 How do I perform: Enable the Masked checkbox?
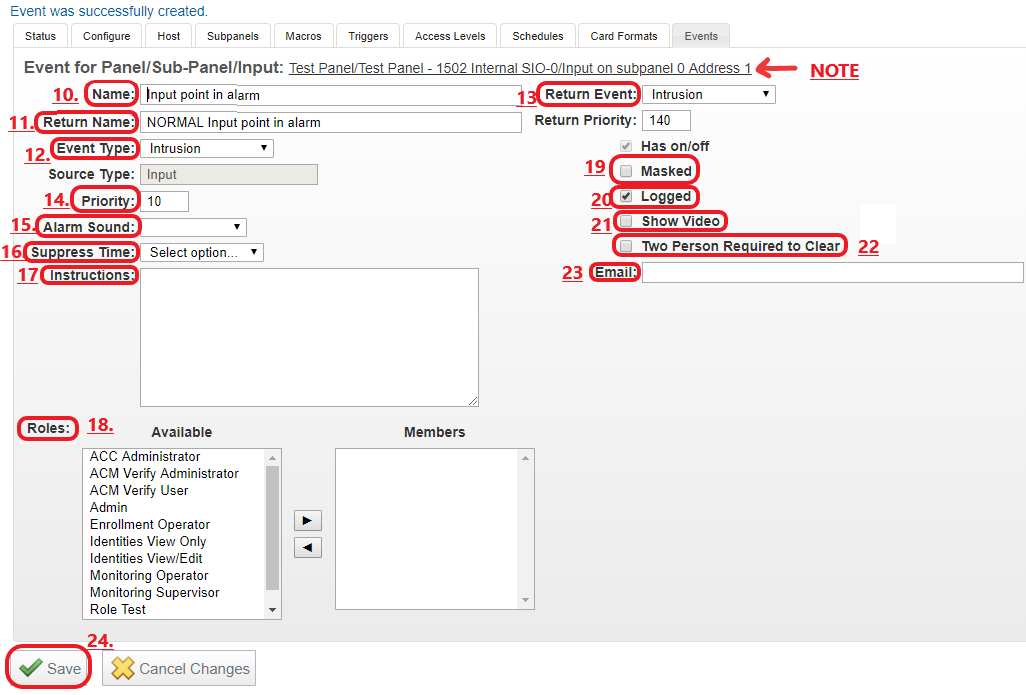[x=626, y=171]
